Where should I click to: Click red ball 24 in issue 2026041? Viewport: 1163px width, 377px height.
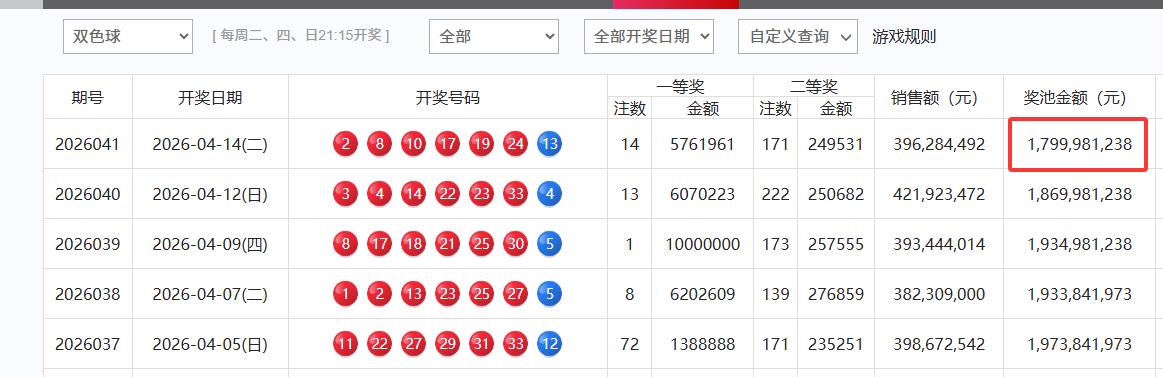coord(515,144)
